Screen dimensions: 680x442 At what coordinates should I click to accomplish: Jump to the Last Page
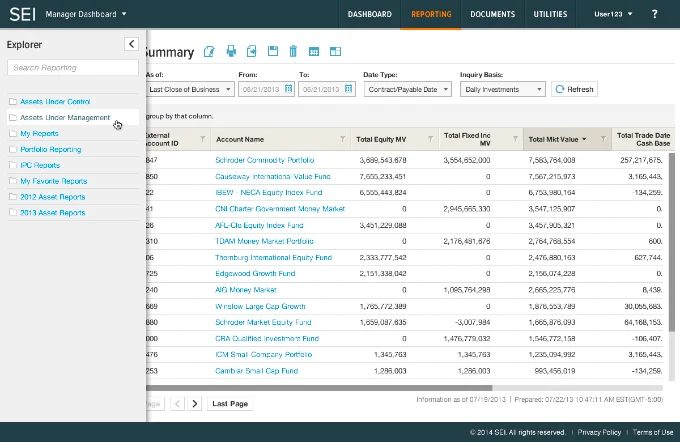pos(230,404)
